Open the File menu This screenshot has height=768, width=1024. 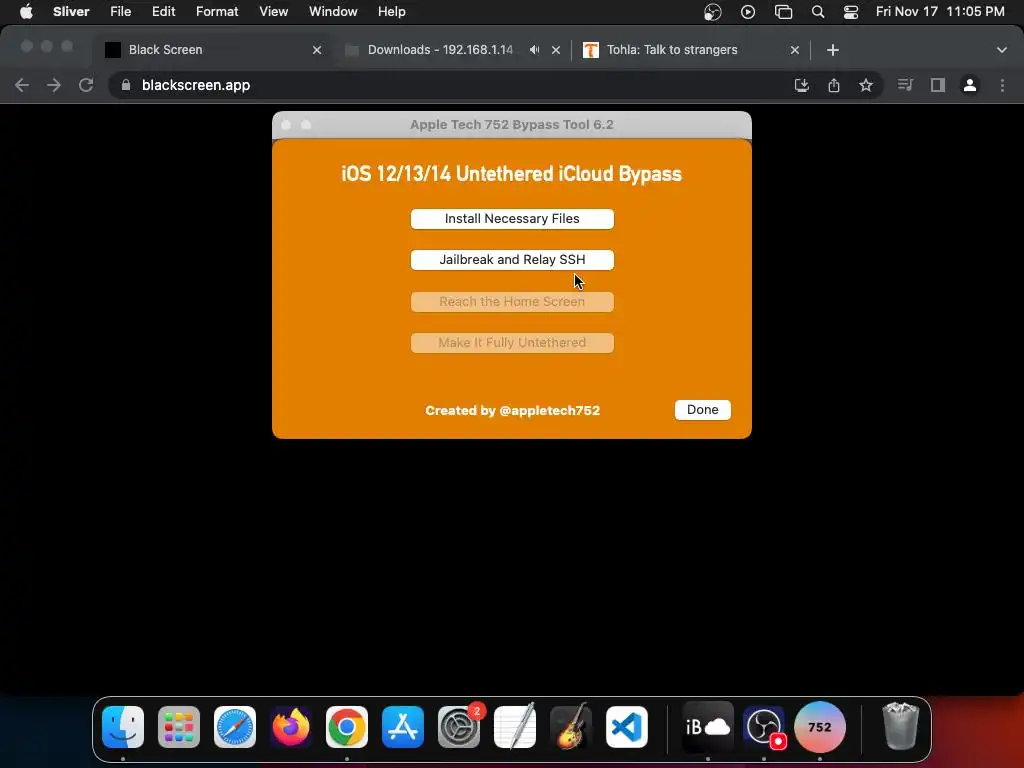pos(120,12)
